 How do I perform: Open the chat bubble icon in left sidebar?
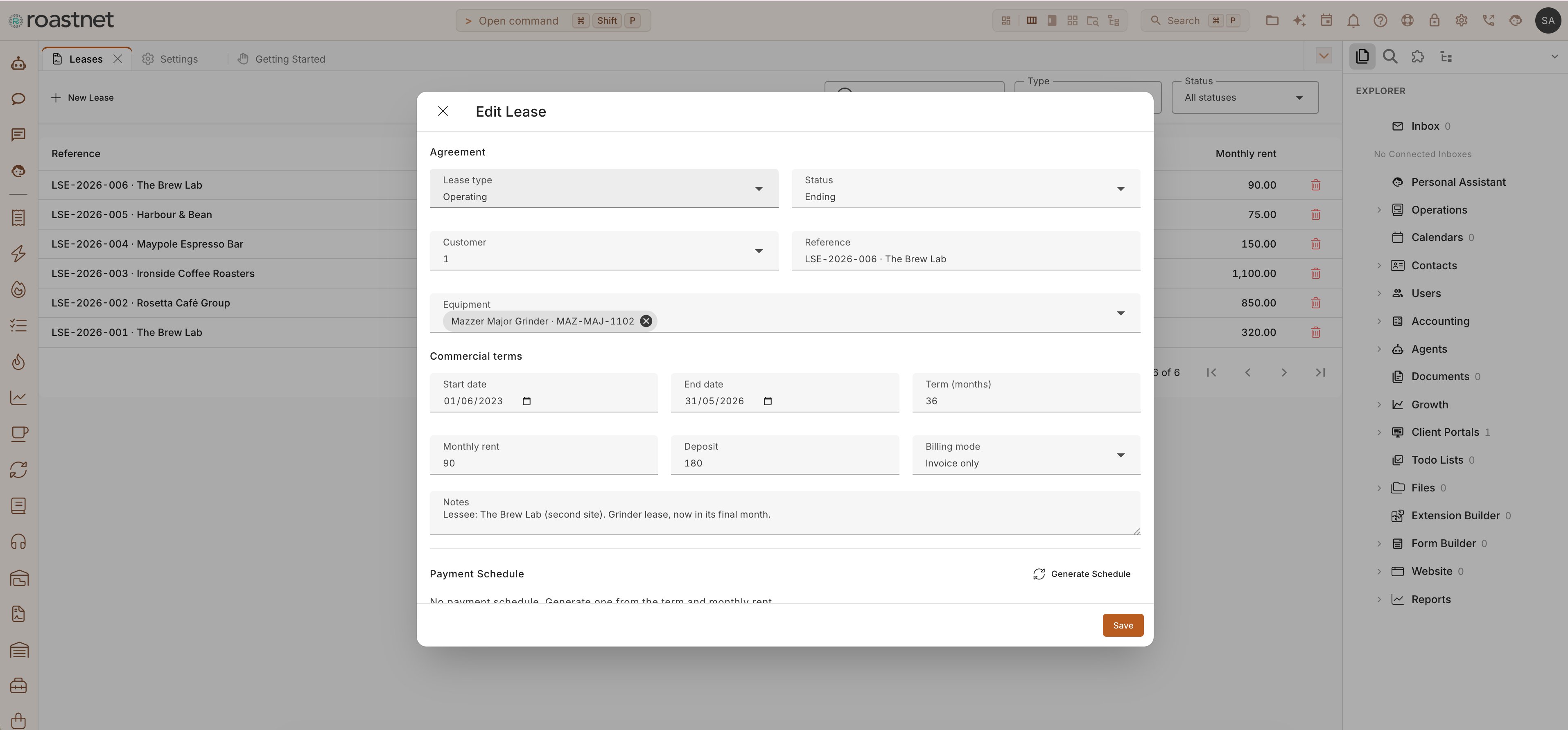[18, 99]
